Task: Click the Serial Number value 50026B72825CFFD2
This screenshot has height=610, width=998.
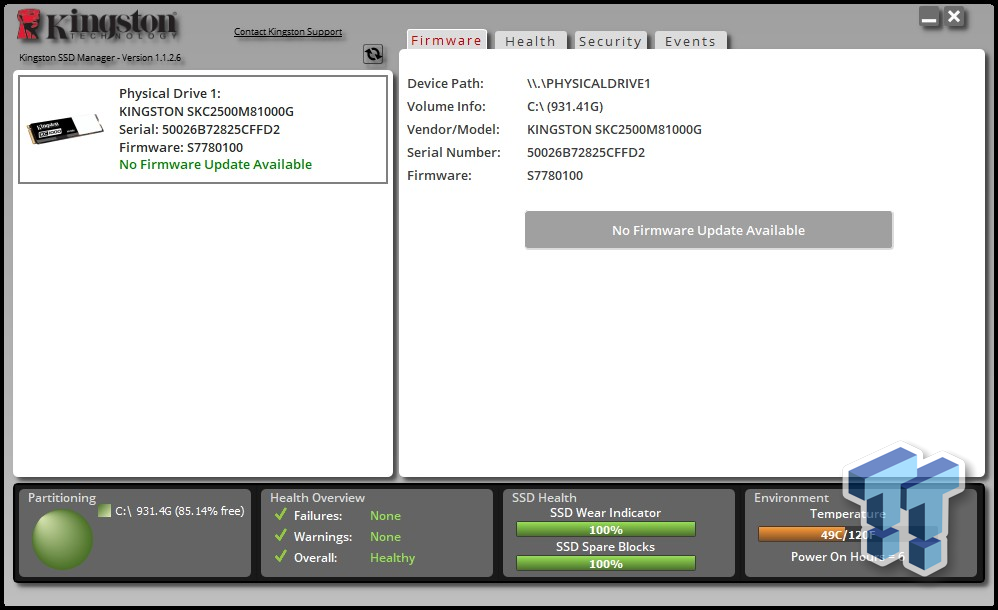Action: click(586, 152)
